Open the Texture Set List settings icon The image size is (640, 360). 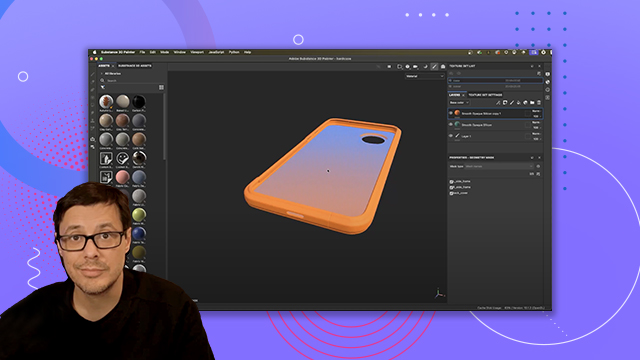(x=539, y=73)
